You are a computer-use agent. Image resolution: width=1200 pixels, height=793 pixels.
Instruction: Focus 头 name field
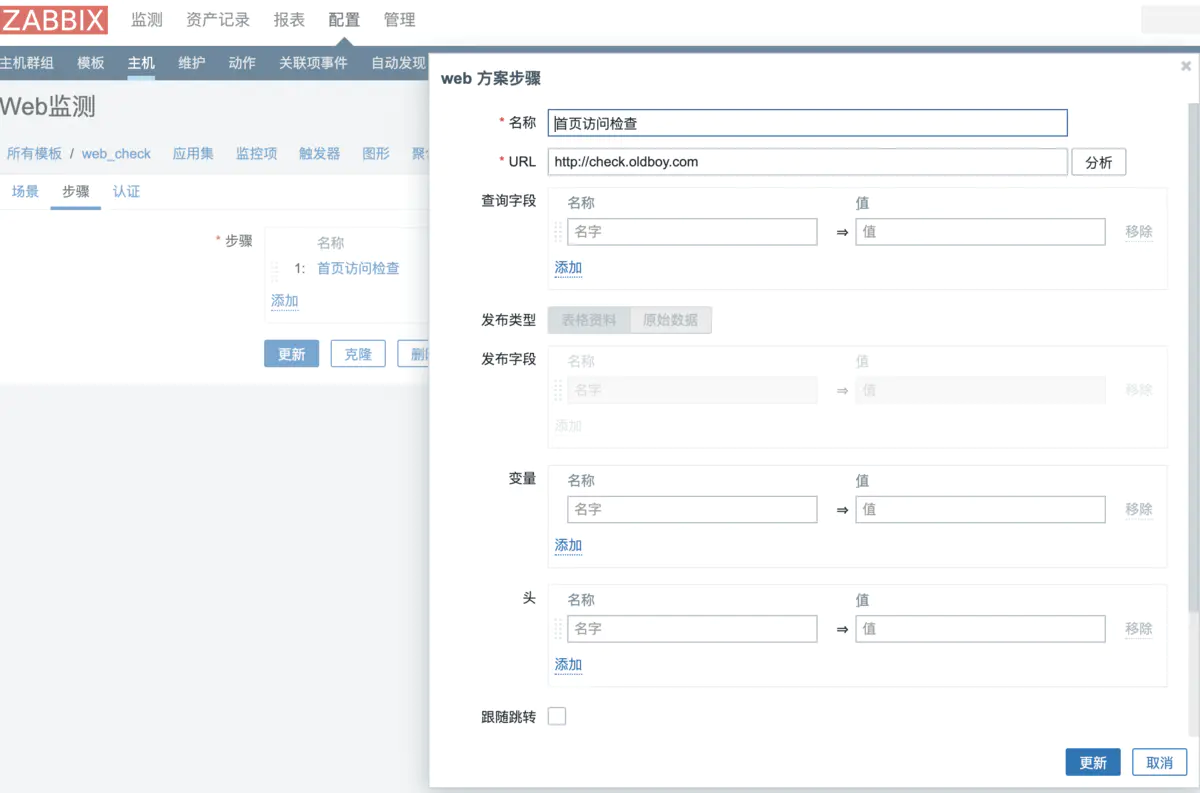pos(692,629)
